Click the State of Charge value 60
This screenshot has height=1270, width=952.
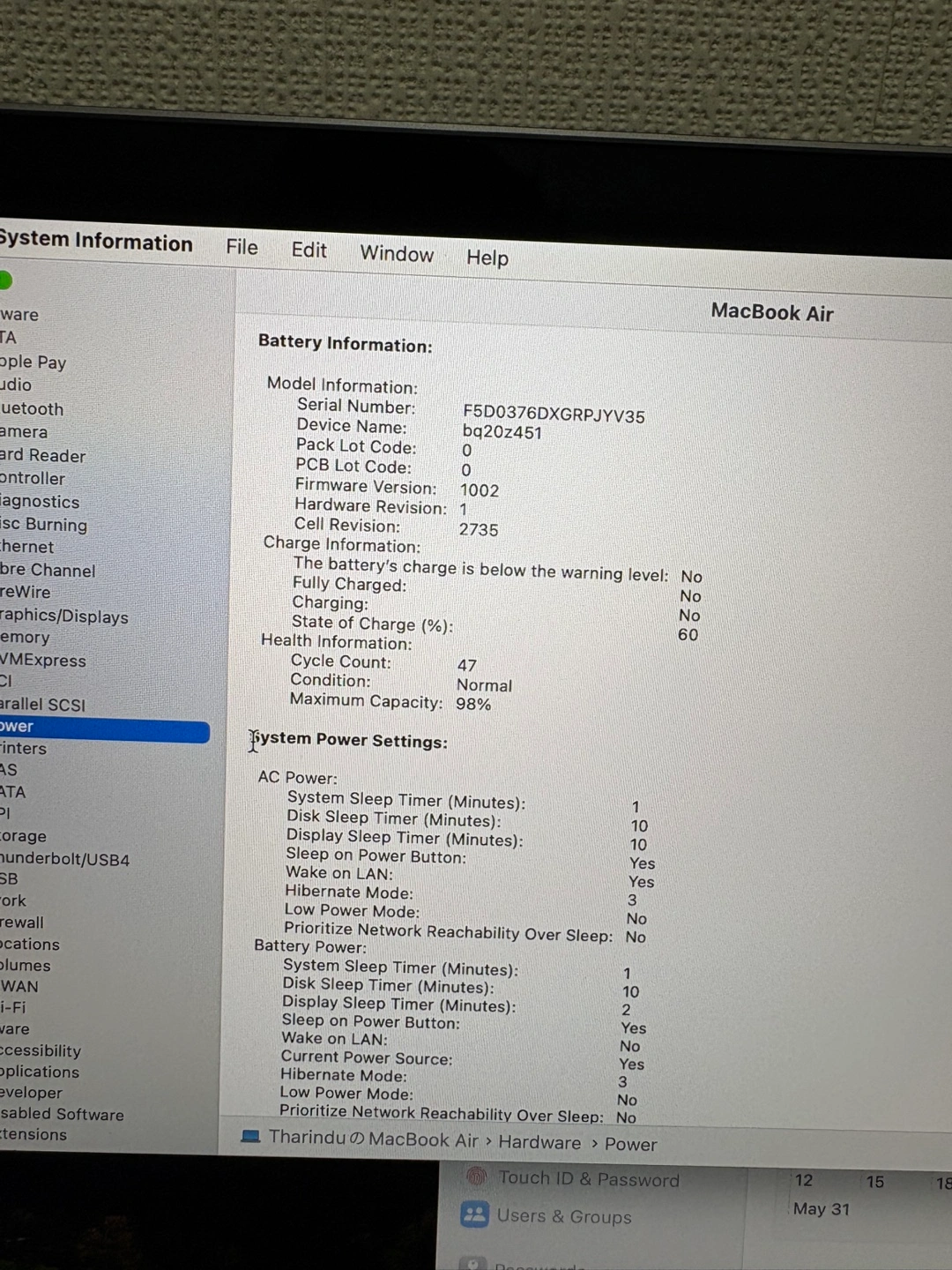click(688, 634)
